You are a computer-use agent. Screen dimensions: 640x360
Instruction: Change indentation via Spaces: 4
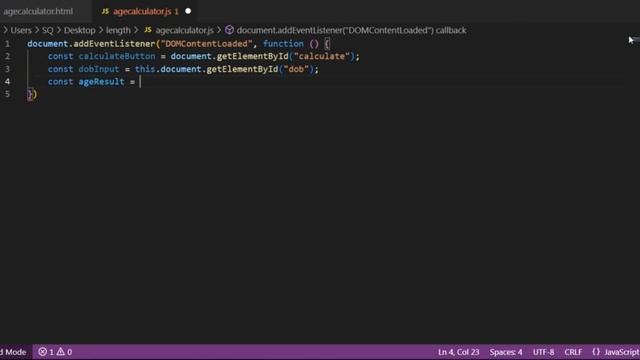pyautogui.click(x=506, y=352)
